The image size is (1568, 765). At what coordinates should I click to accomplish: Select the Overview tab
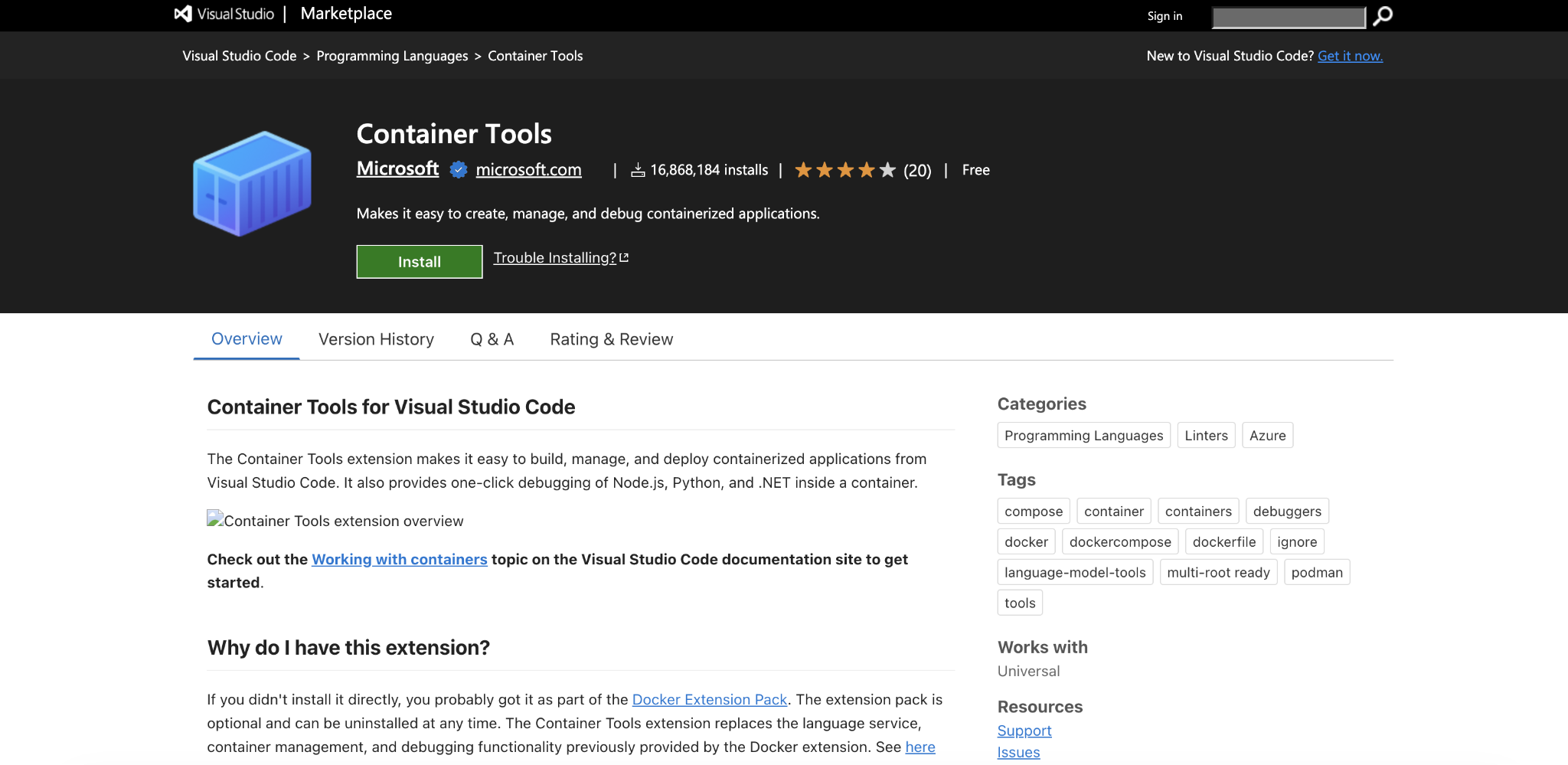(x=247, y=339)
